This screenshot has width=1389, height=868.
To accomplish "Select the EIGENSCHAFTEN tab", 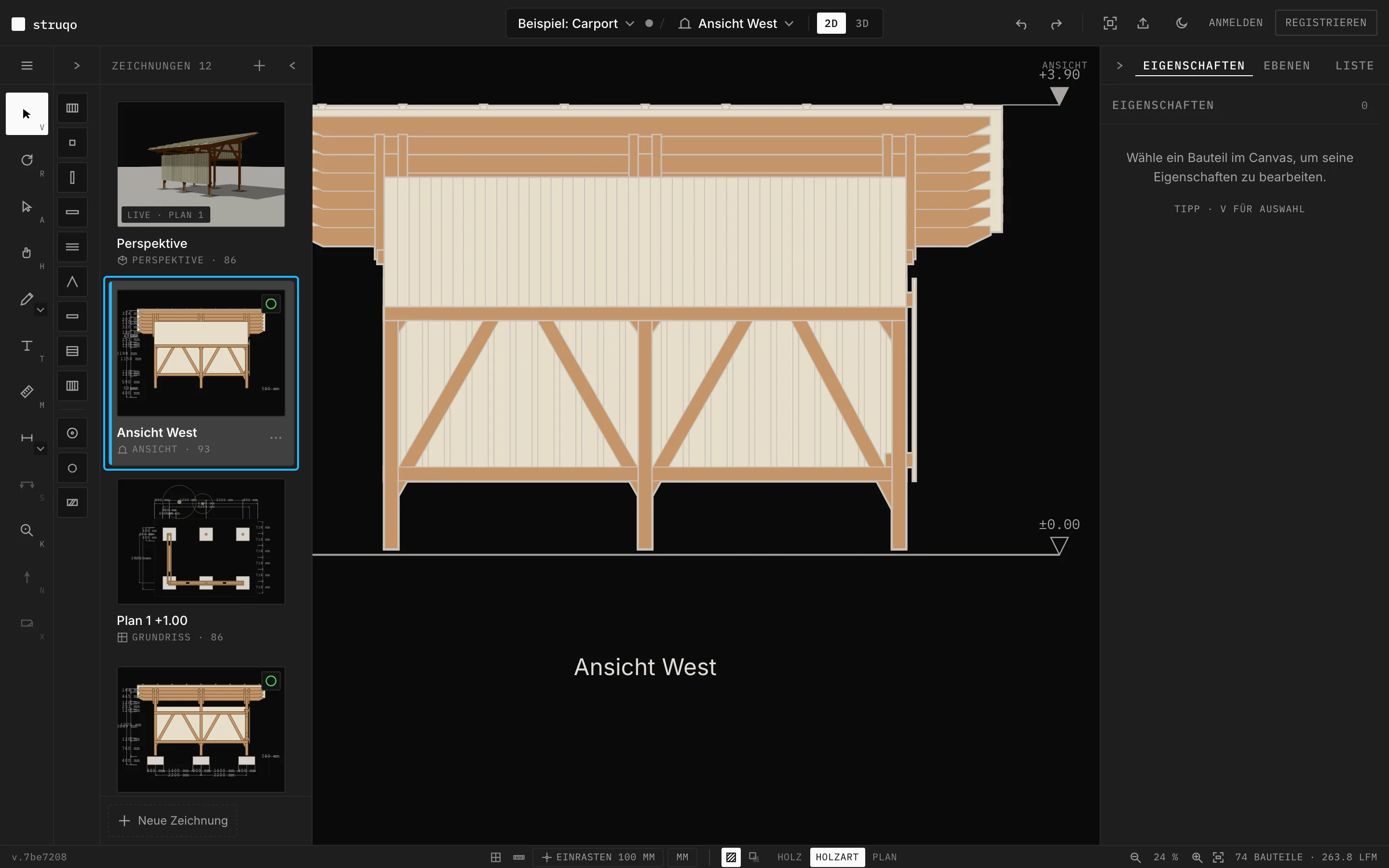I will (x=1194, y=66).
